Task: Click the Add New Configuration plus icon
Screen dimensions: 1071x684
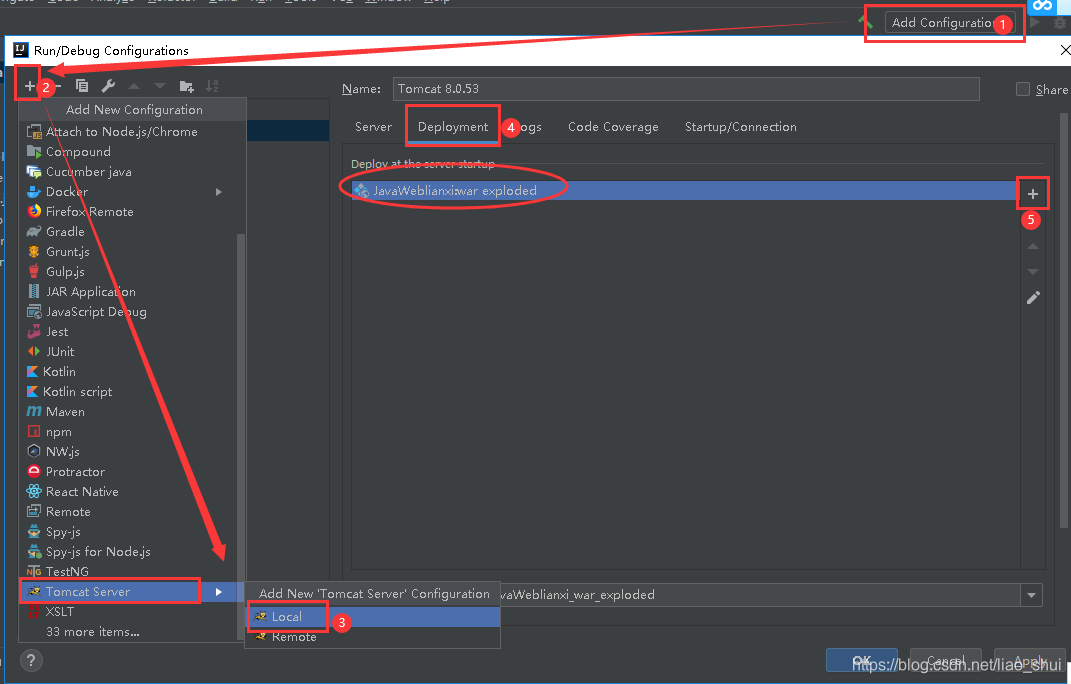Action: point(29,86)
